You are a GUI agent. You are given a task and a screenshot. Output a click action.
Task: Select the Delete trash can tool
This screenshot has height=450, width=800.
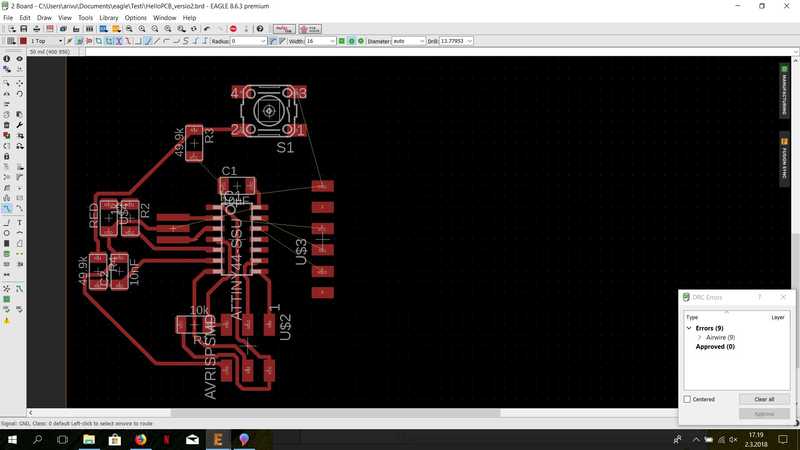[x=7, y=125]
